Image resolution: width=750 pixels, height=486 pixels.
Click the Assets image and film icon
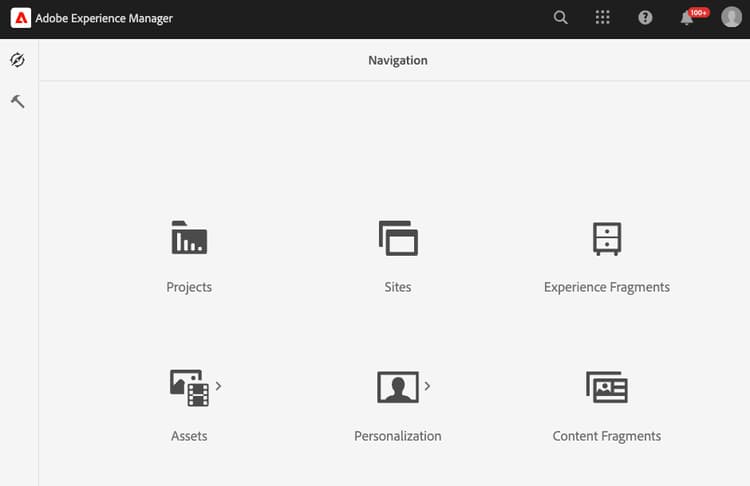click(189, 387)
